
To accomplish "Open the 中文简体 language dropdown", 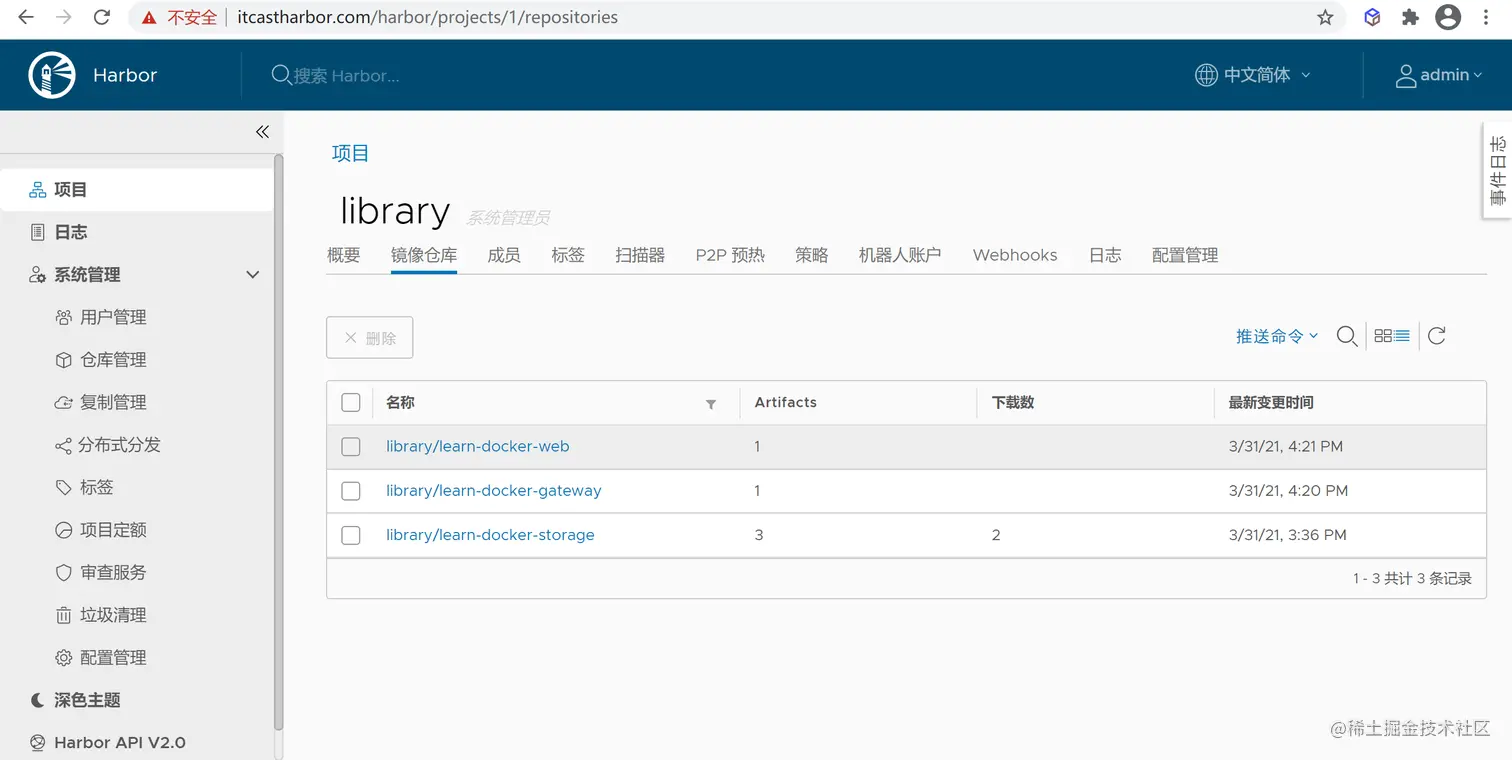I will (x=1251, y=74).
